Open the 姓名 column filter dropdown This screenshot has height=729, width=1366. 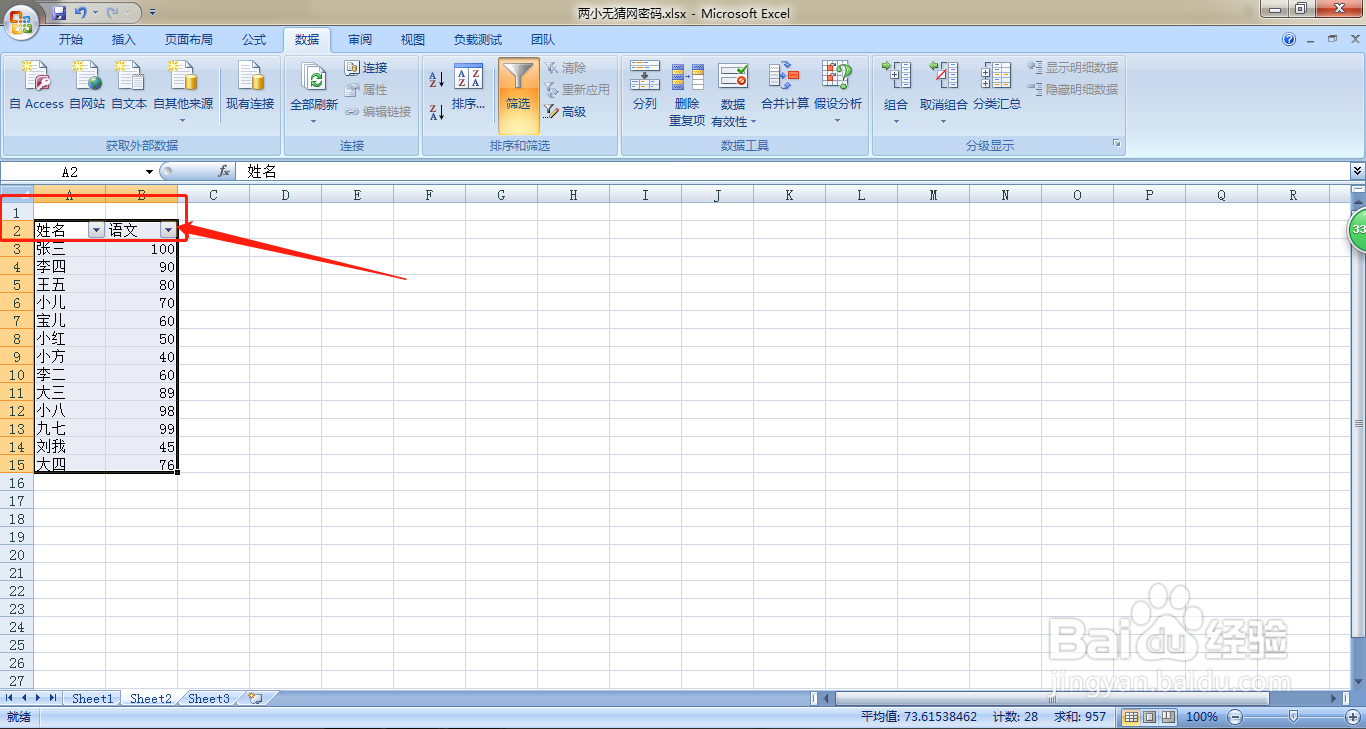point(96,230)
